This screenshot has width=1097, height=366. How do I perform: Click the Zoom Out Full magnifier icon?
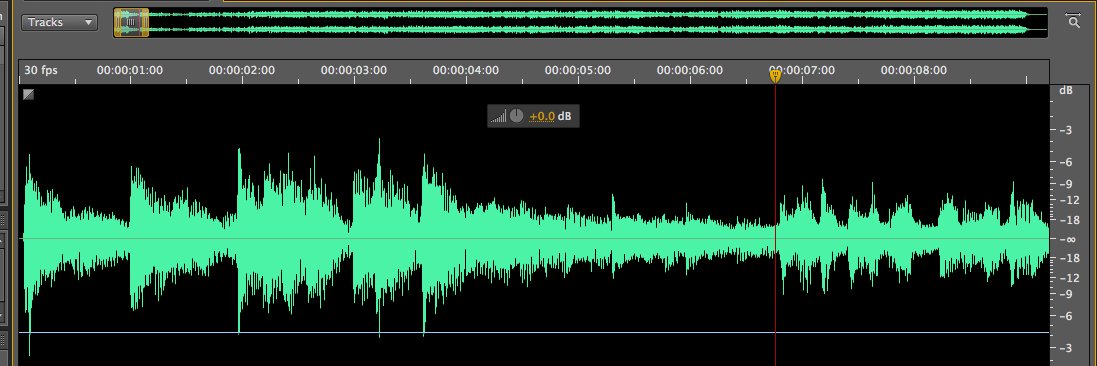point(1073,20)
